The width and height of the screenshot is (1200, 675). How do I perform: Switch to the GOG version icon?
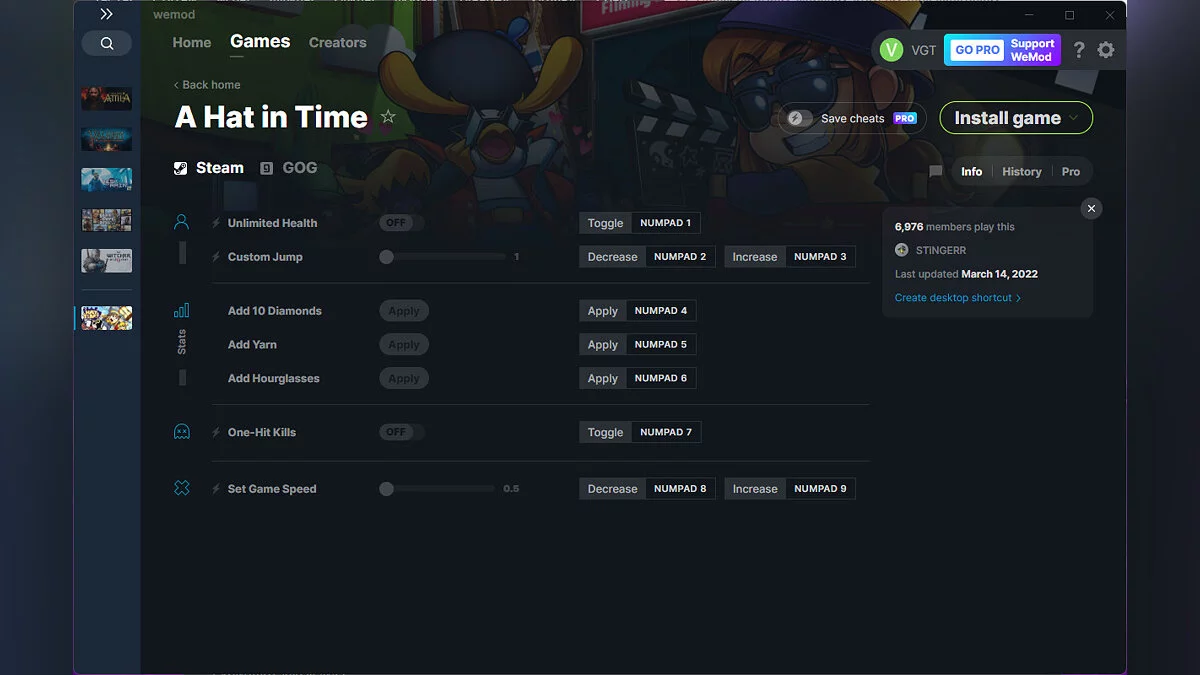(x=266, y=167)
